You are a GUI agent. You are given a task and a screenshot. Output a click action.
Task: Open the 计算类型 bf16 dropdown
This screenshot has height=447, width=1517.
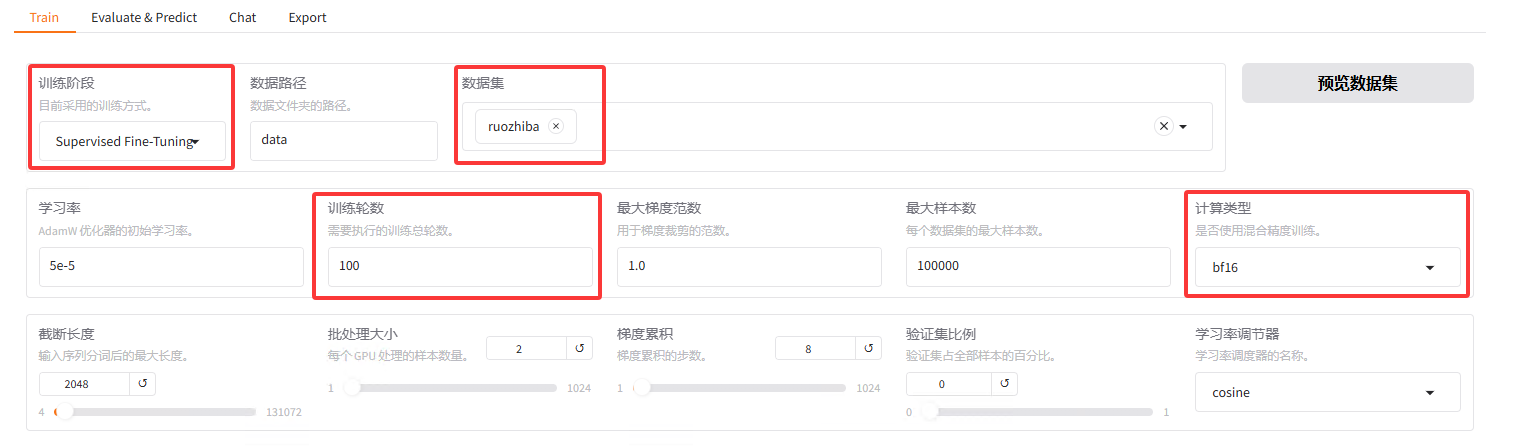[x=1328, y=267]
